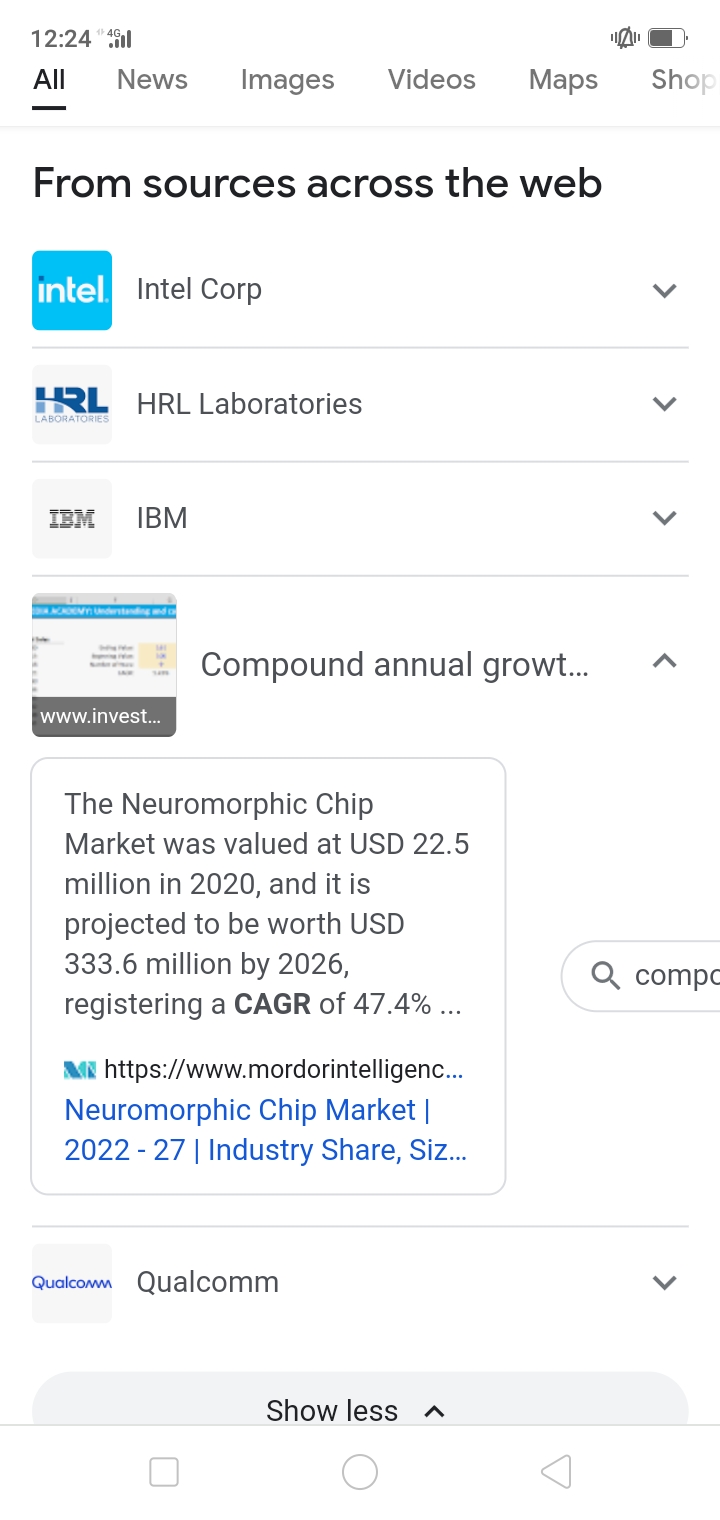Tap the investopedia thumbnail image
This screenshot has height=1520, width=720.
(104, 665)
